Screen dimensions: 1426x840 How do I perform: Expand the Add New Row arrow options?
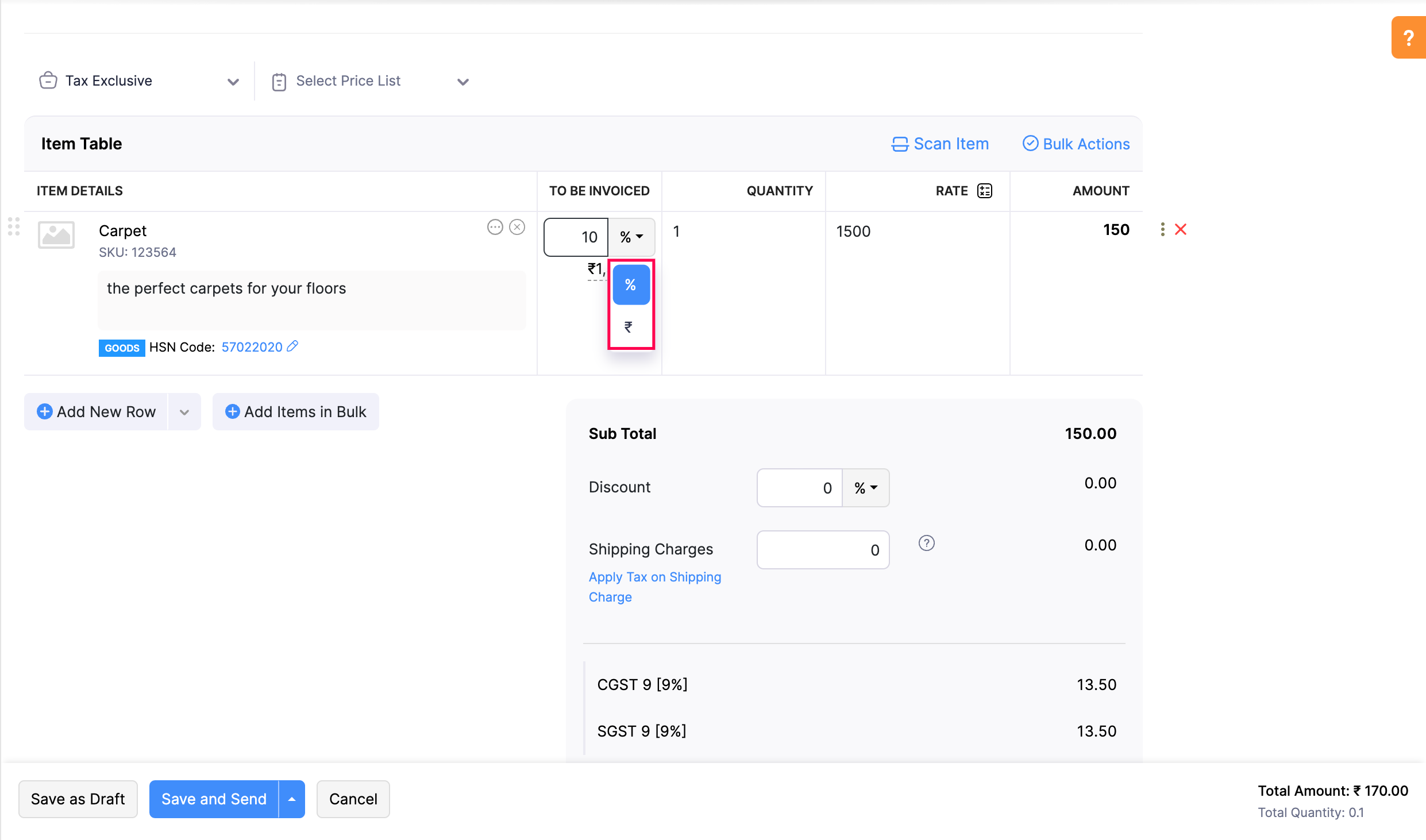184,412
